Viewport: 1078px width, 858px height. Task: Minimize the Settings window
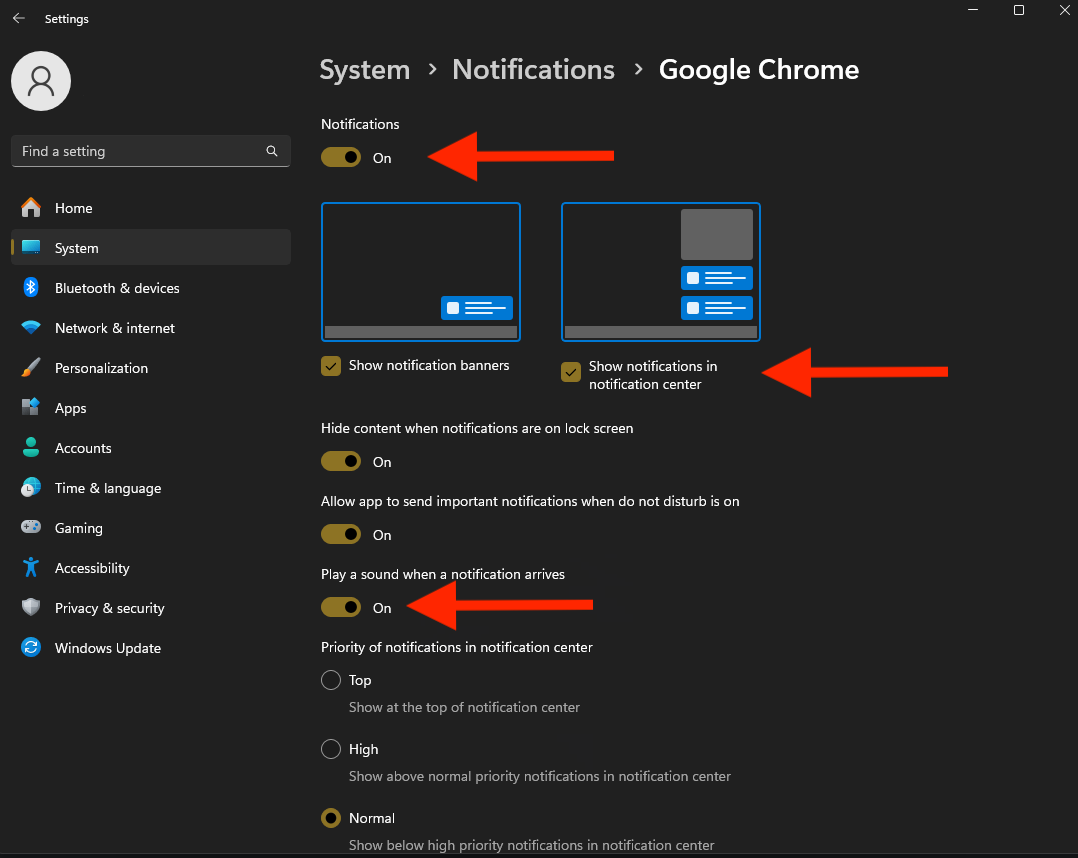coord(973,10)
